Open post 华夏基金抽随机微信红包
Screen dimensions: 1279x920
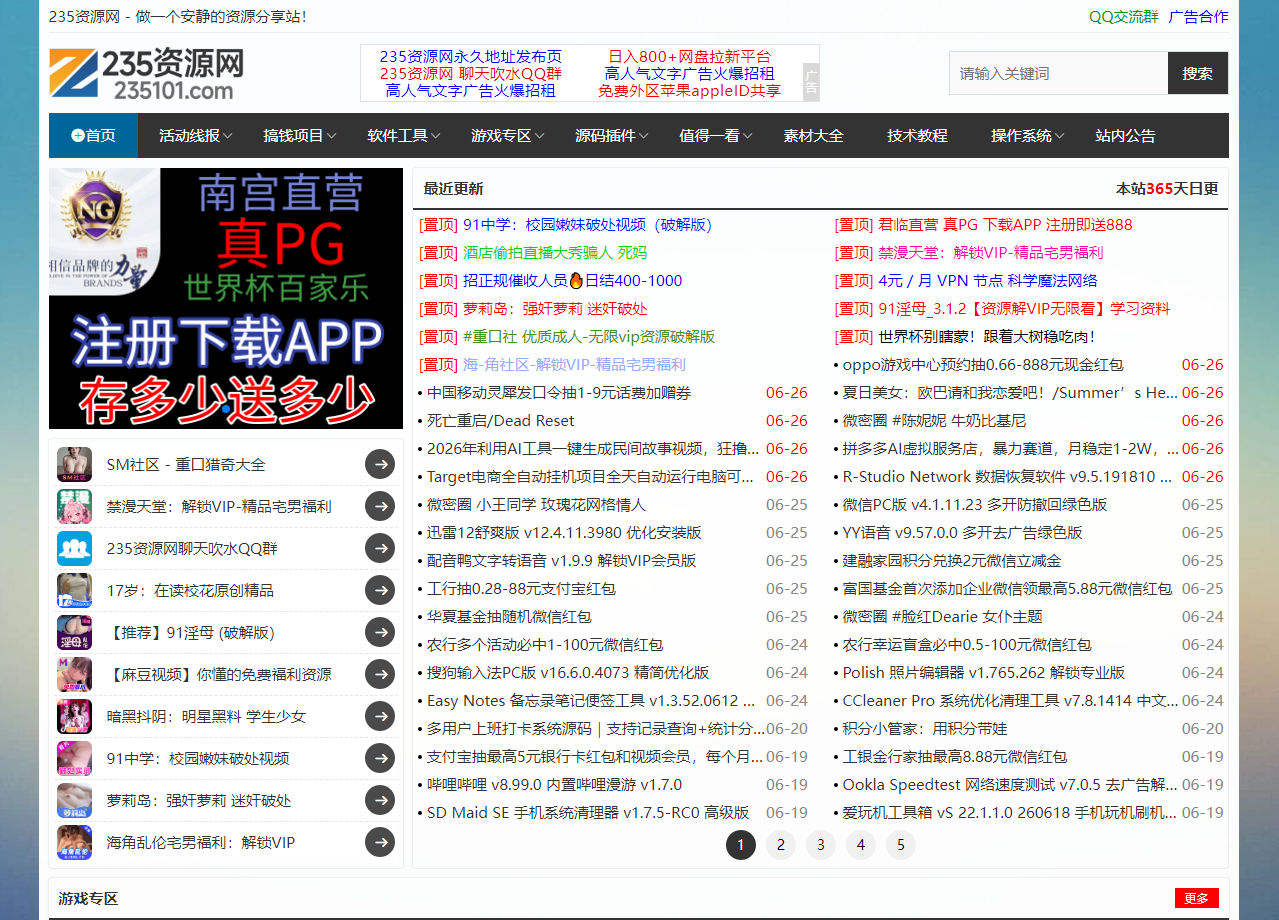pos(509,617)
